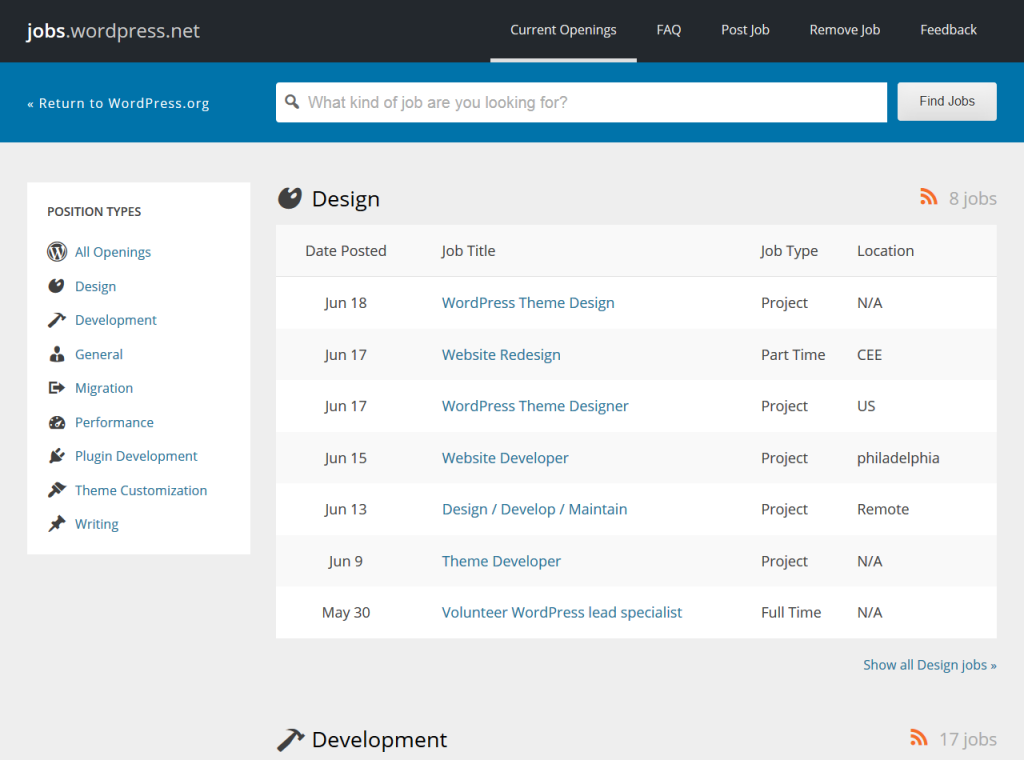Click the Performance gauge icon in sidebar
Screen dimensions: 1024x760
pyautogui.click(x=57, y=422)
